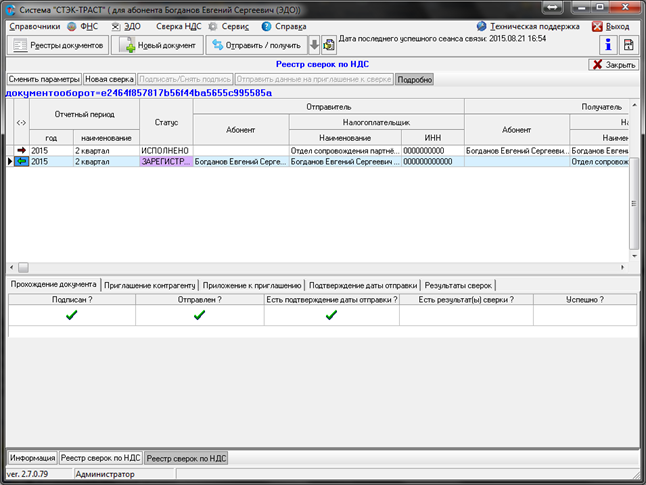
Task: Click Отправить данные на приглашение к сверке
Action: (x=314, y=79)
